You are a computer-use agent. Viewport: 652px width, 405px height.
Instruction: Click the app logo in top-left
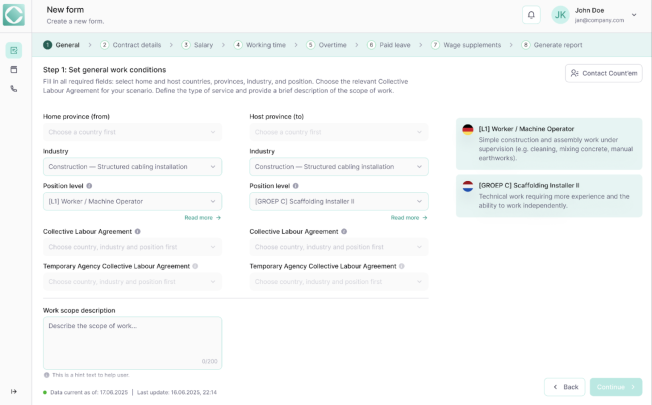14,15
